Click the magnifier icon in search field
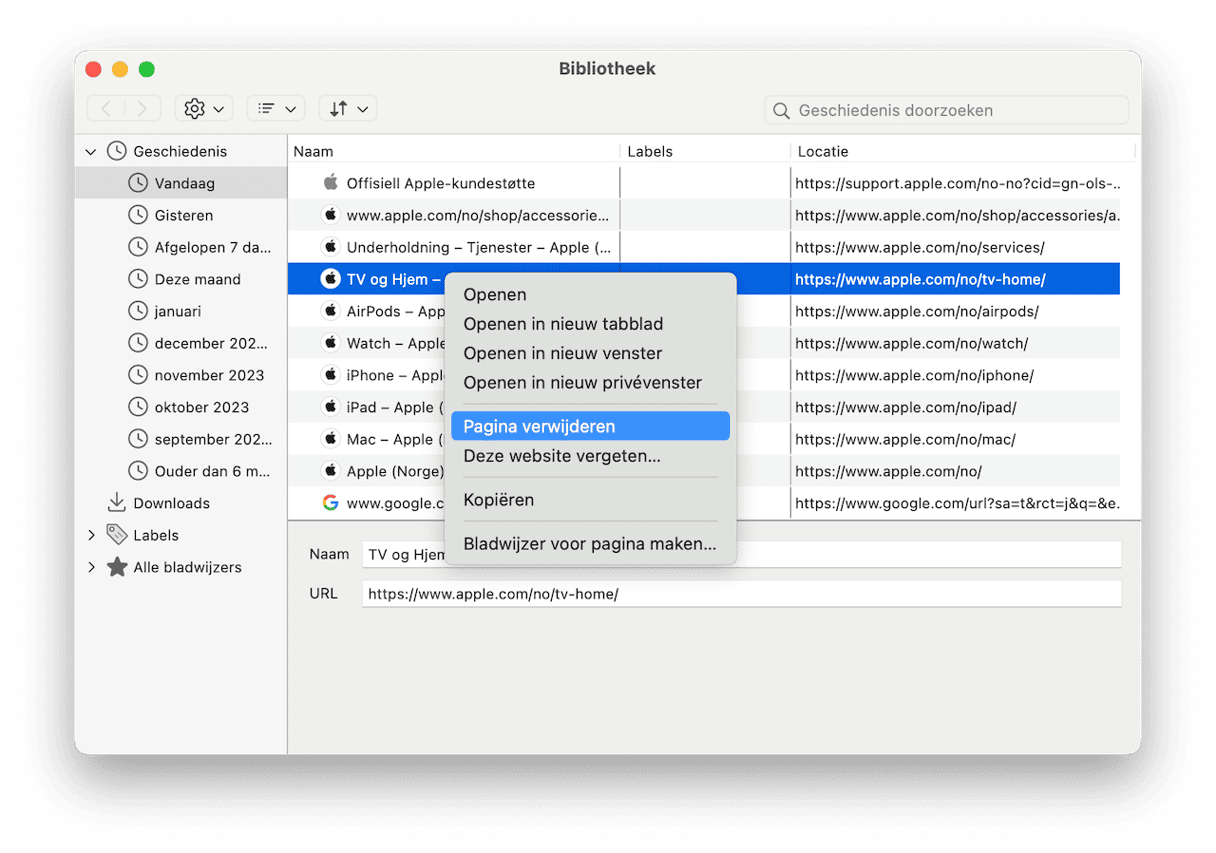The width and height of the screenshot is (1216, 853). (x=782, y=111)
